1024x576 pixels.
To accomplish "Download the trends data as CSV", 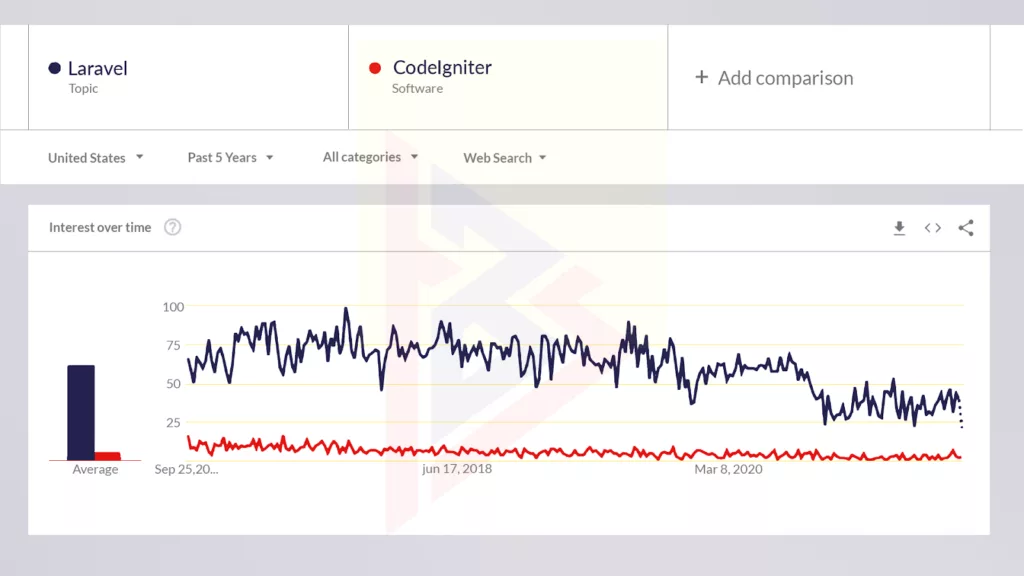I will pyautogui.click(x=899, y=228).
